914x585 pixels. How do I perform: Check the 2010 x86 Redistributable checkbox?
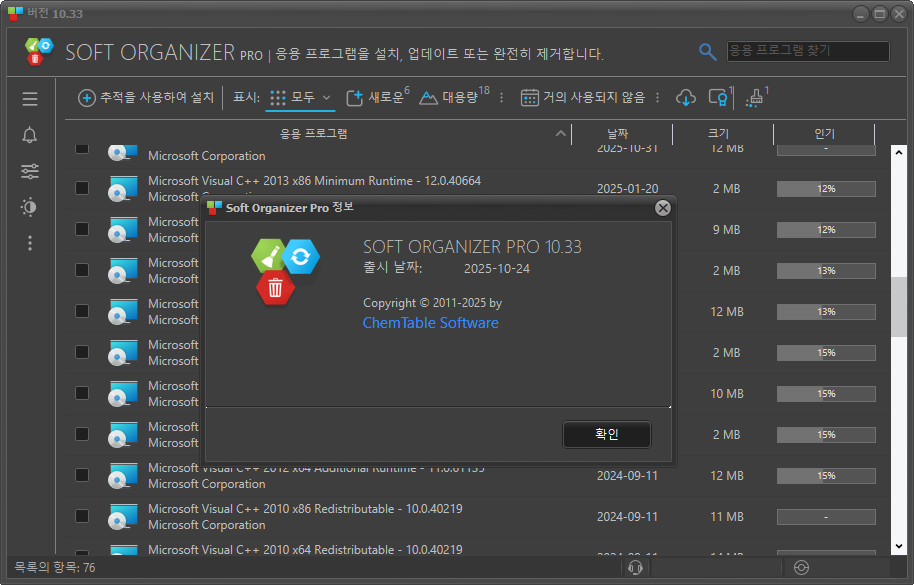(x=82, y=516)
